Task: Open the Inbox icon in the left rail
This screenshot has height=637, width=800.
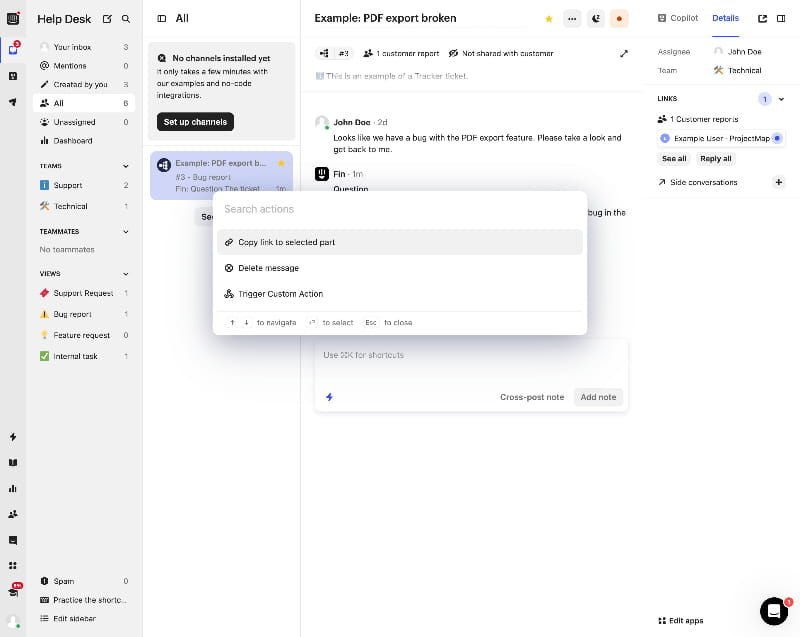Action: 13,49
